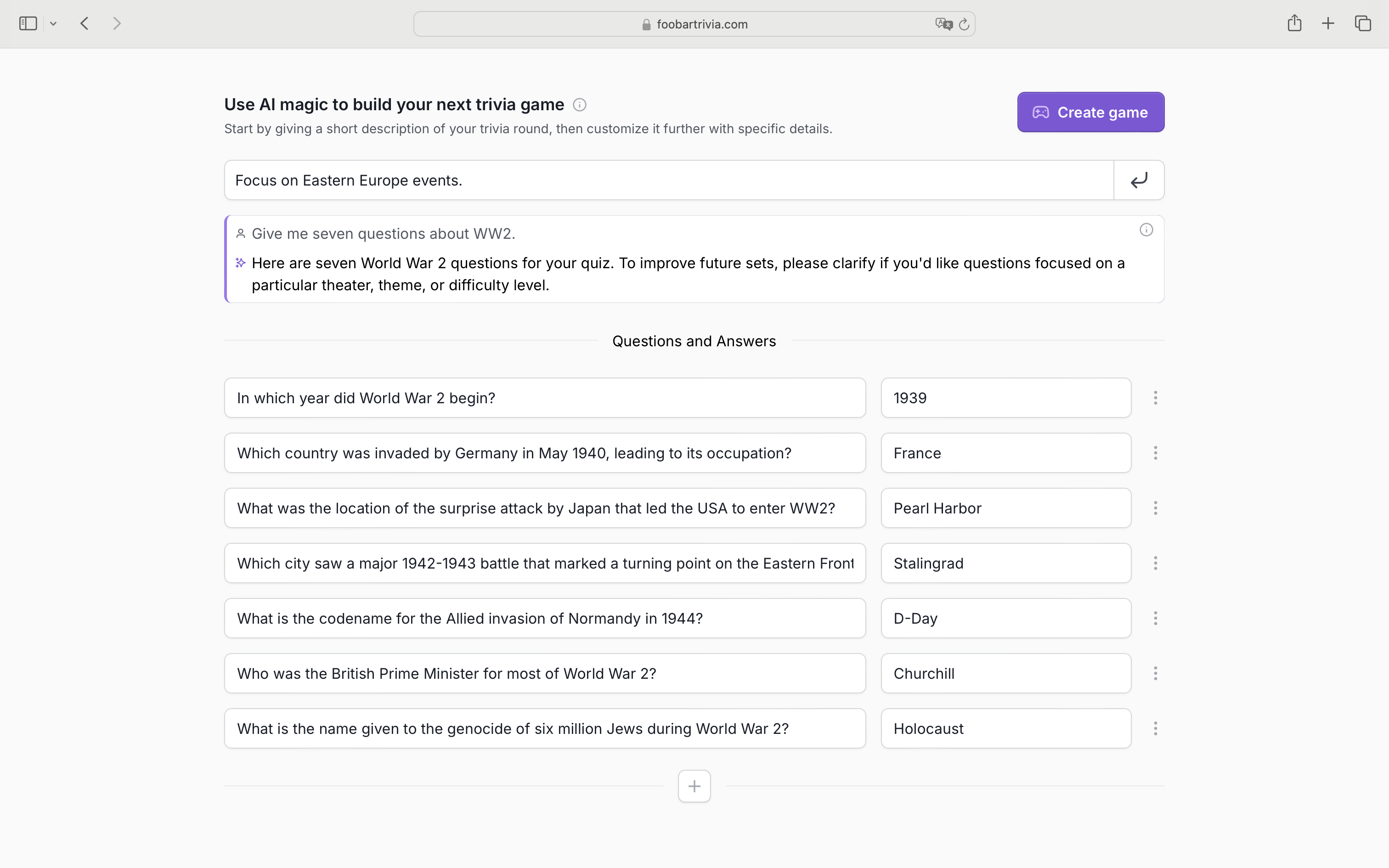Image resolution: width=1389 pixels, height=868 pixels.
Task: Click the lock icon in the address bar
Action: tap(646, 24)
